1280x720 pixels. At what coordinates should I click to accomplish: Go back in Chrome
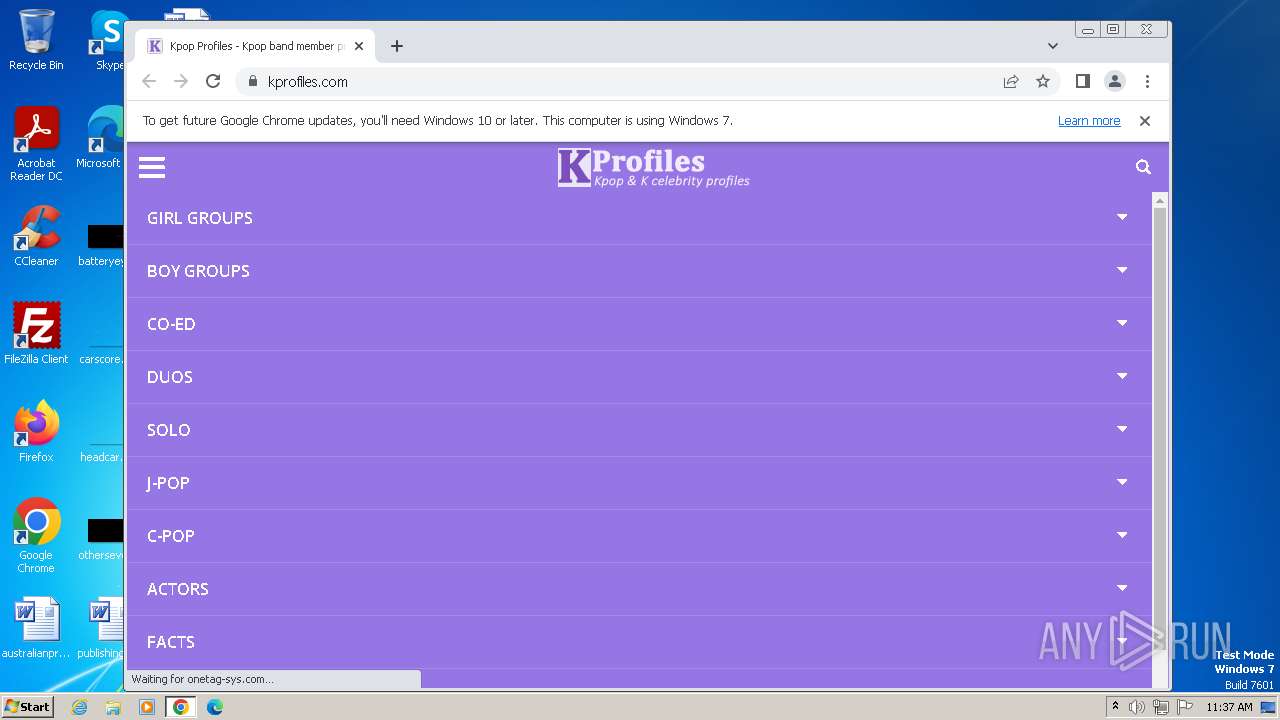coord(149,82)
